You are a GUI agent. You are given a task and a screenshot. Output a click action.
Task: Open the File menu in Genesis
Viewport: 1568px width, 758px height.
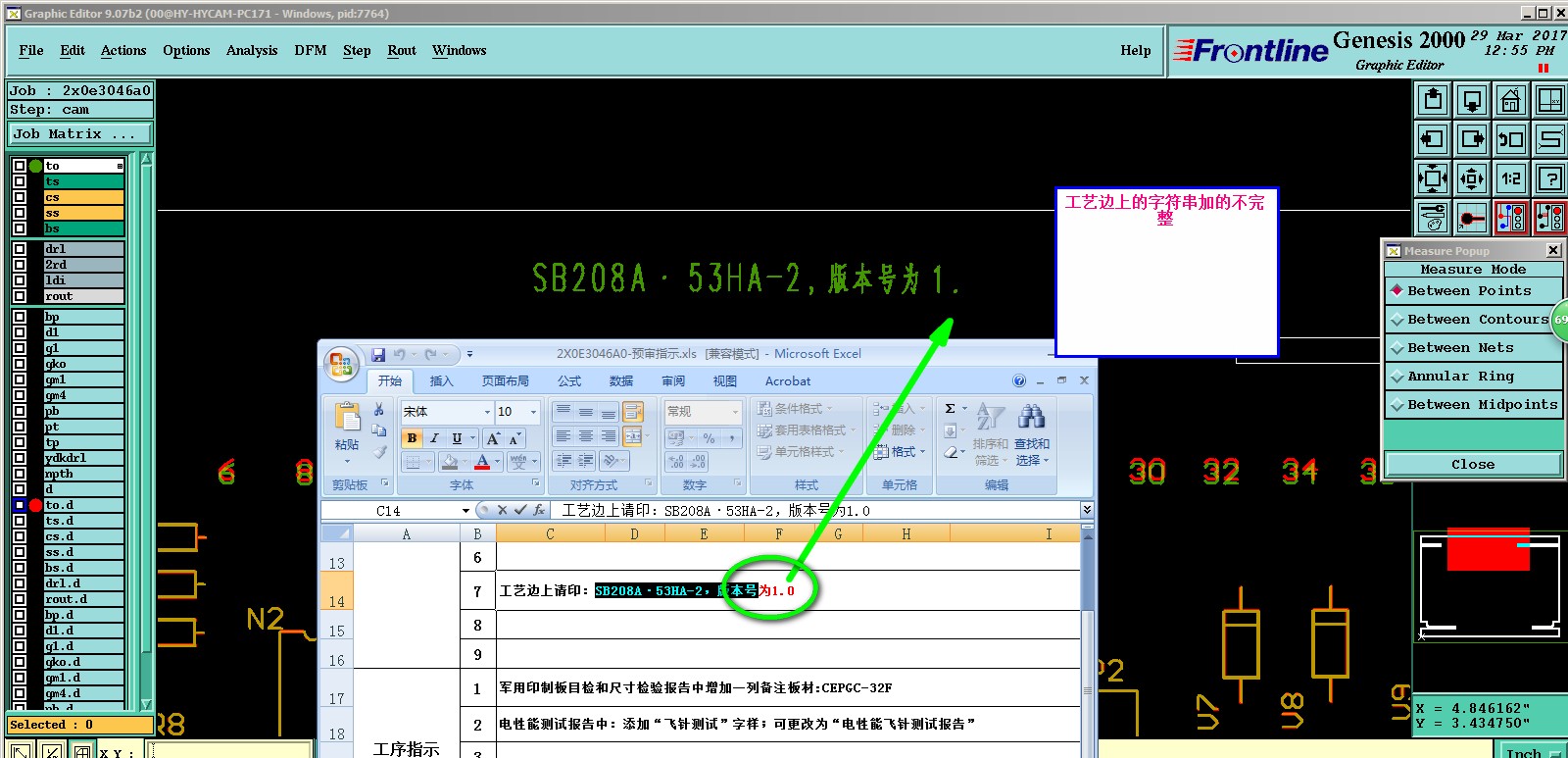point(31,51)
